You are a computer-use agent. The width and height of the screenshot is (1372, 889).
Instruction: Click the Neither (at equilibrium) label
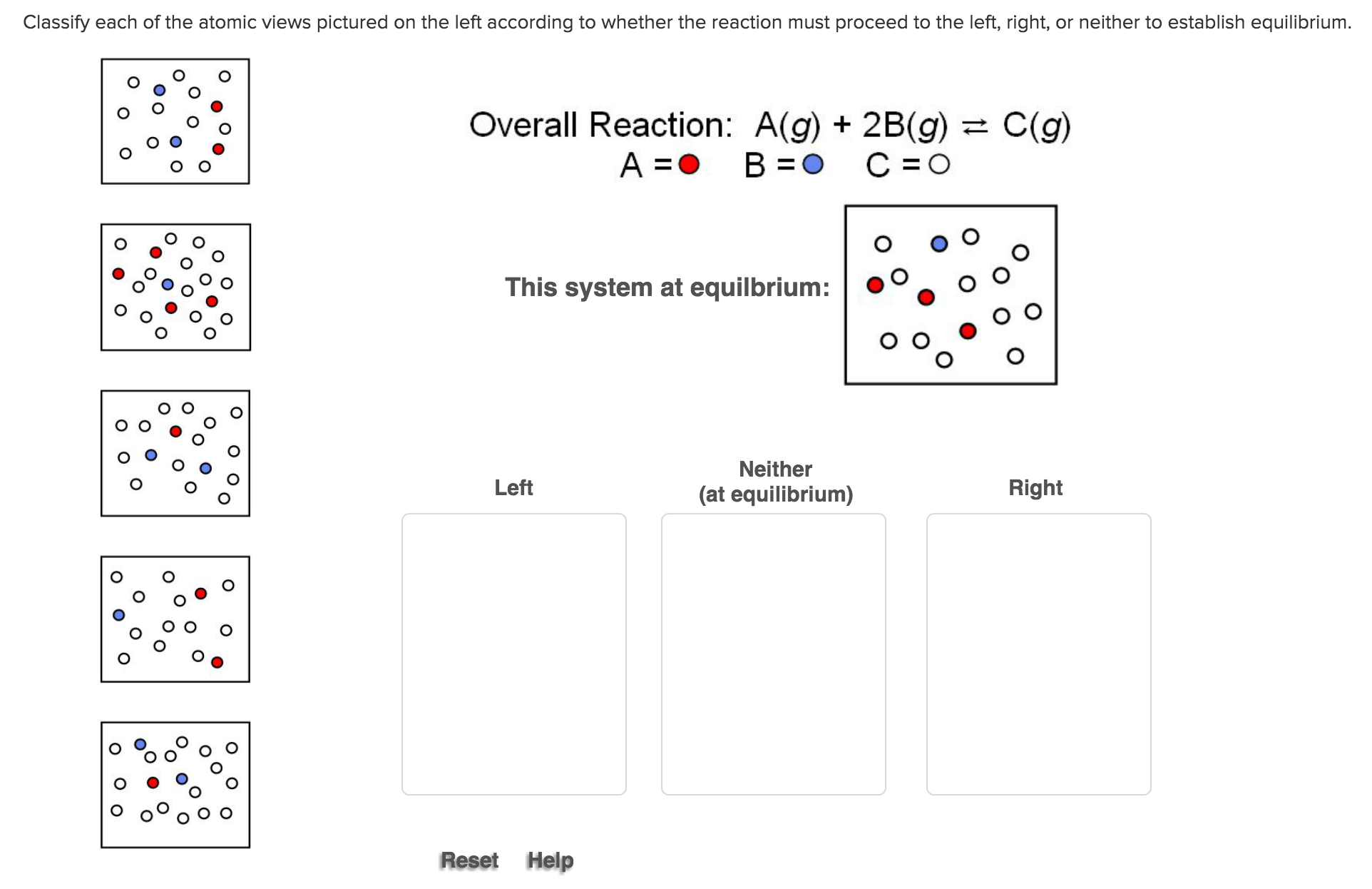click(x=775, y=480)
